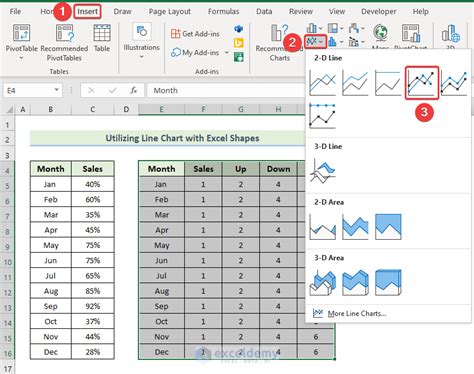Click the formula bar Cancel X button
Viewport: 474px width, 374px height.
(x=91, y=90)
